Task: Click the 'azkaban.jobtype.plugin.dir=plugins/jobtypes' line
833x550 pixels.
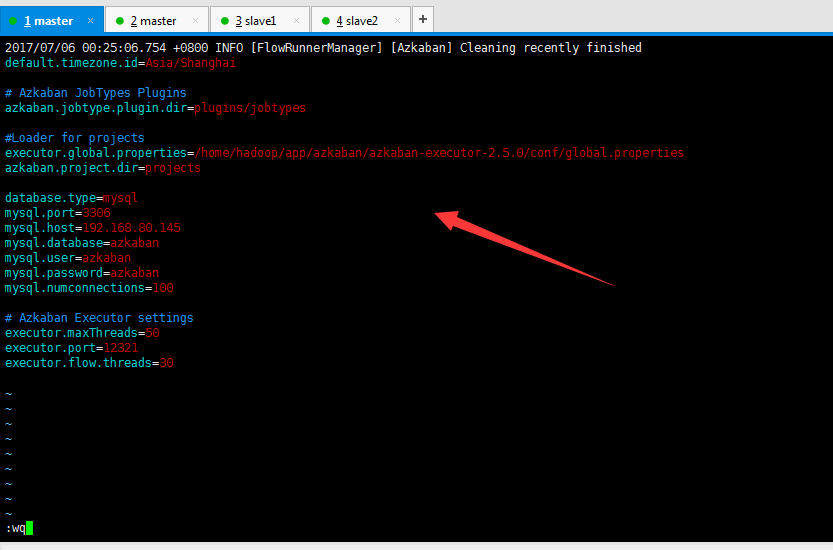Action: point(155,108)
